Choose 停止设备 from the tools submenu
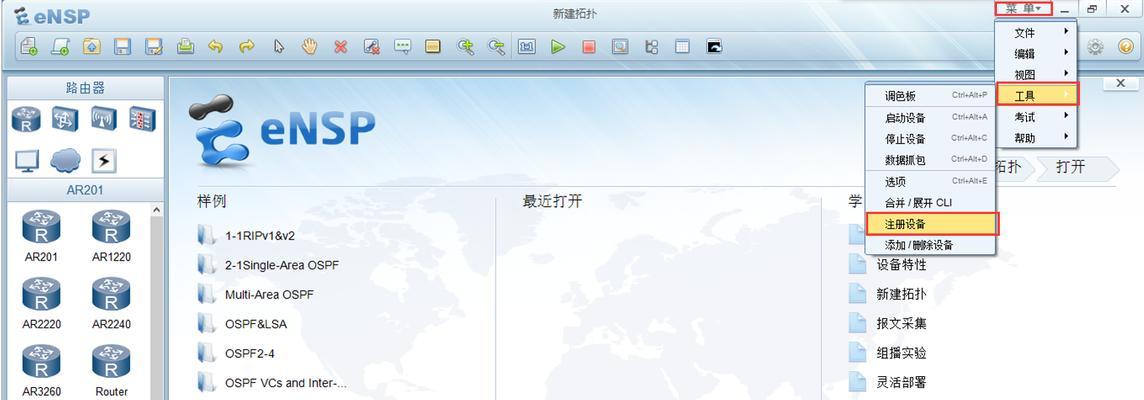This screenshot has width=1144, height=400. pyautogui.click(x=930, y=139)
